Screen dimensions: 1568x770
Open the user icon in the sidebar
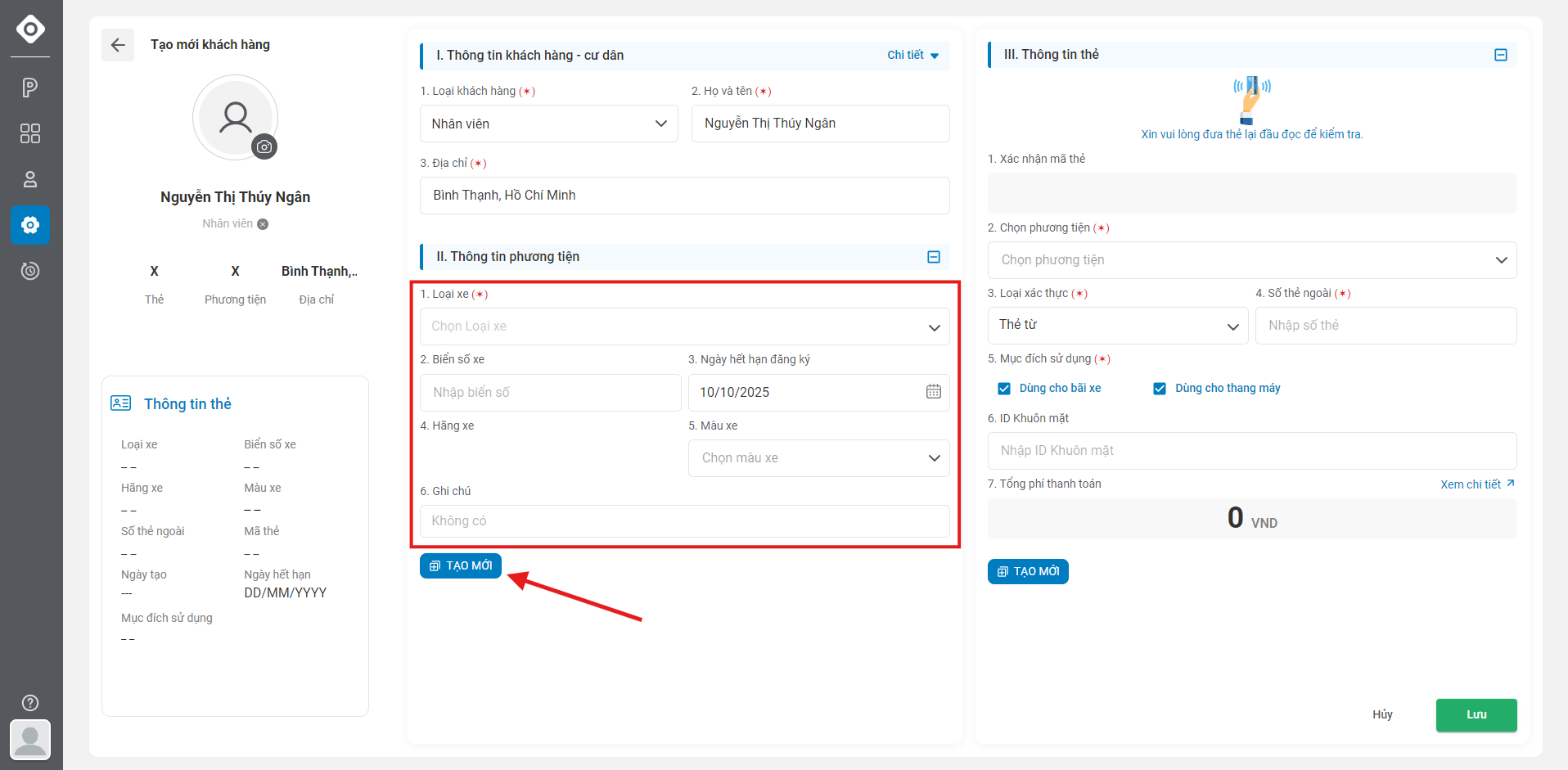point(30,179)
